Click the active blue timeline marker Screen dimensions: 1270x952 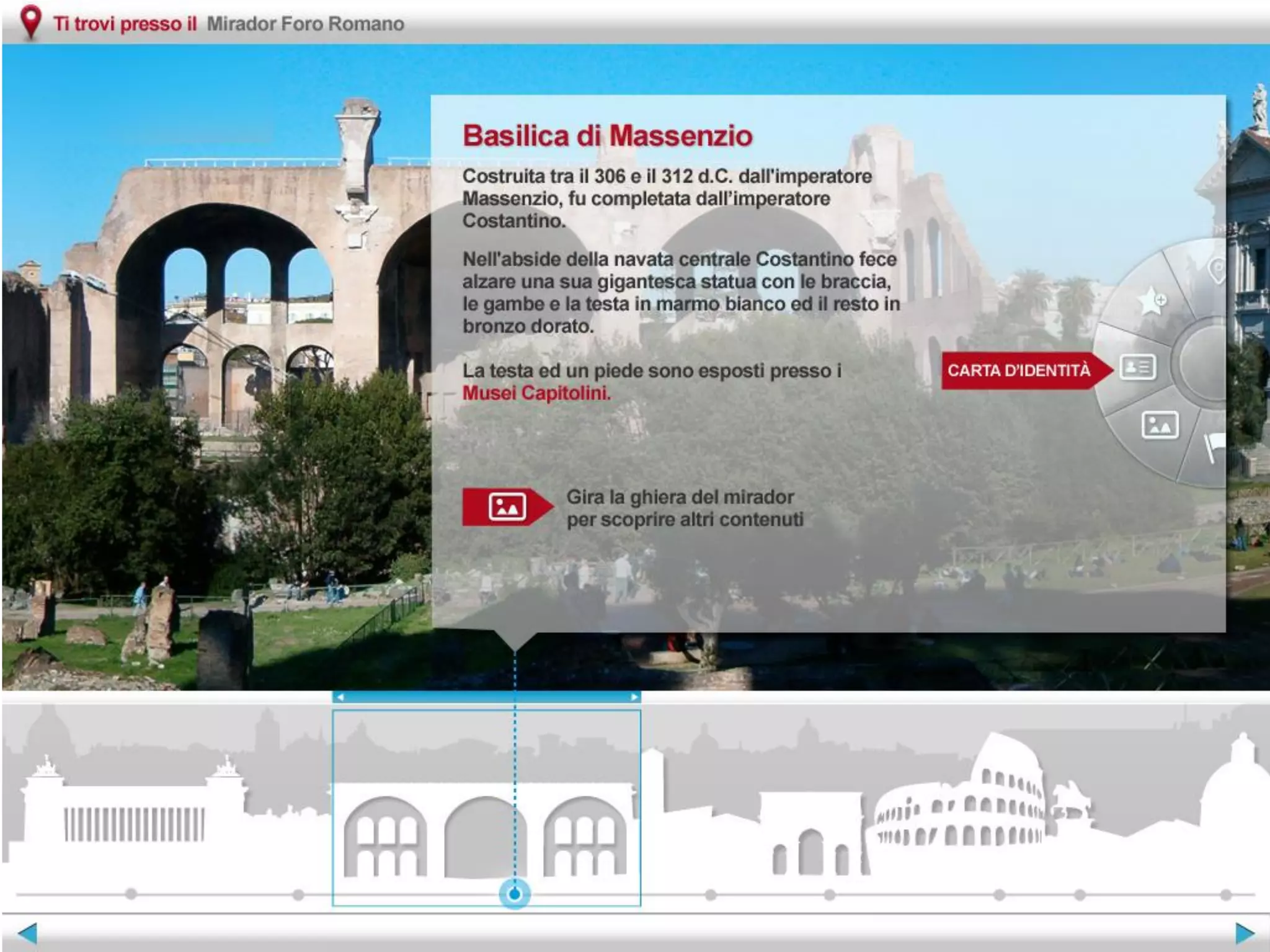[514, 894]
